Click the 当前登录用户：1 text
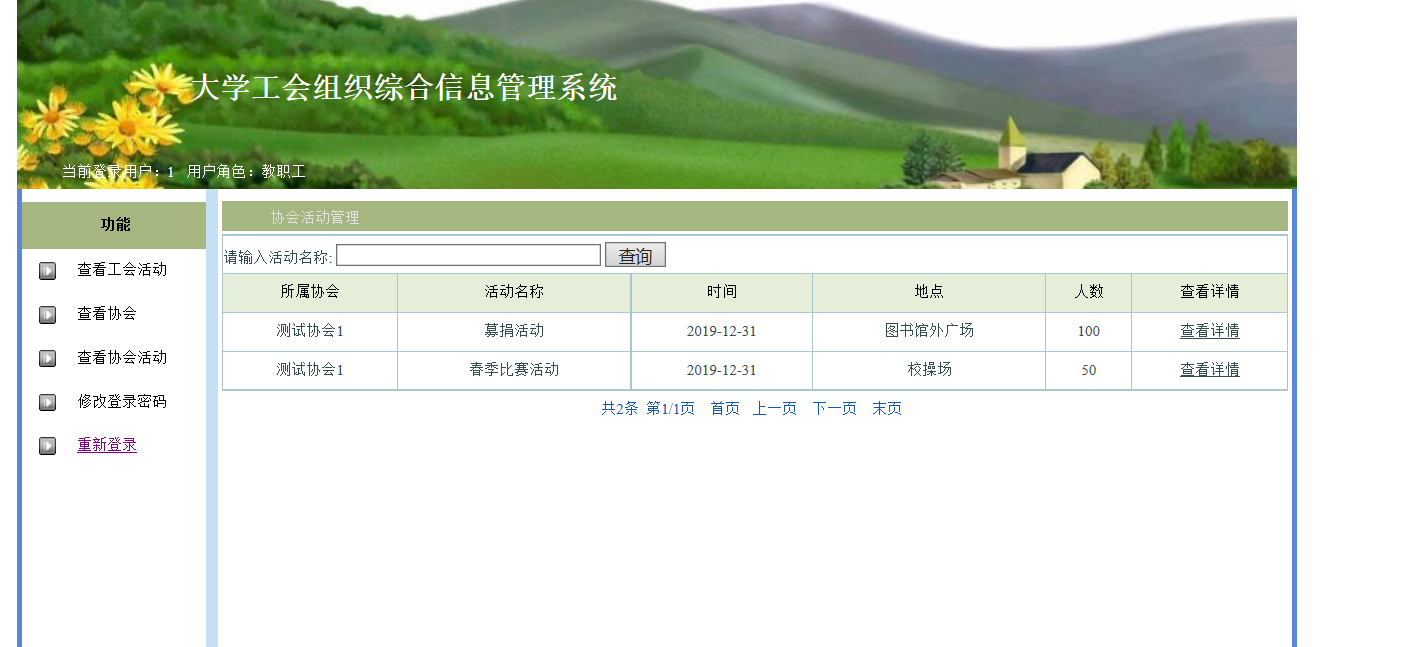The width and height of the screenshot is (1420, 647). [x=118, y=172]
